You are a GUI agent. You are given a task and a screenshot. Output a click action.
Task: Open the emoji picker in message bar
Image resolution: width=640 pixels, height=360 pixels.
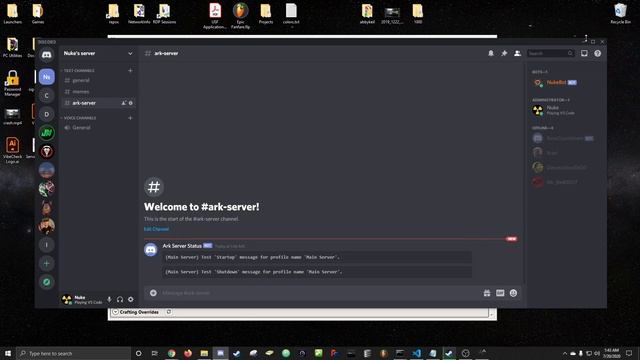(513, 293)
